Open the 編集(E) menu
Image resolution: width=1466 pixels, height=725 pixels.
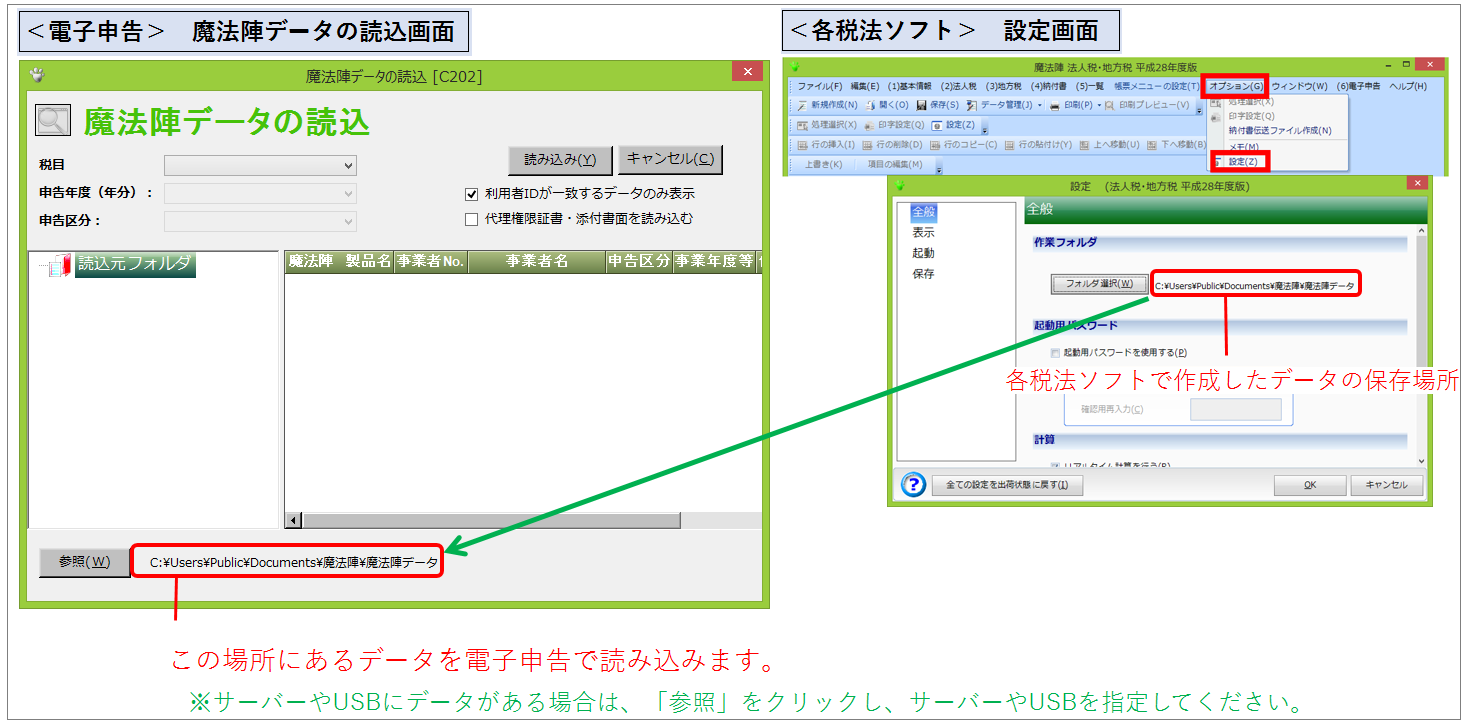point(865,86)
